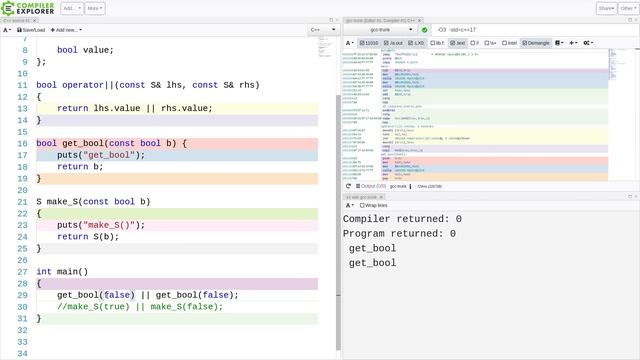The image size is (640, 360).
Task: Open the gcc-trunk compiler picker
Action: (380, 30)
